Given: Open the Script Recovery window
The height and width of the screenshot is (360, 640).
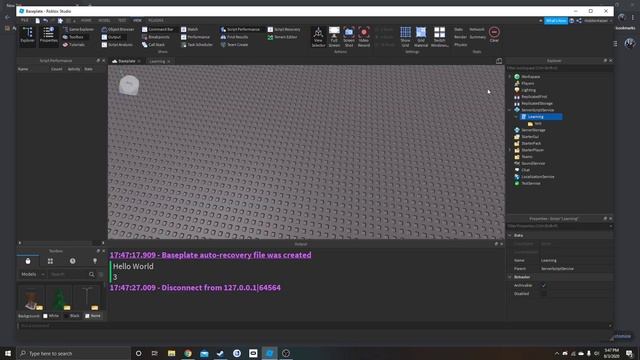Looking at the screenshot, I should (x=284, y=29).
